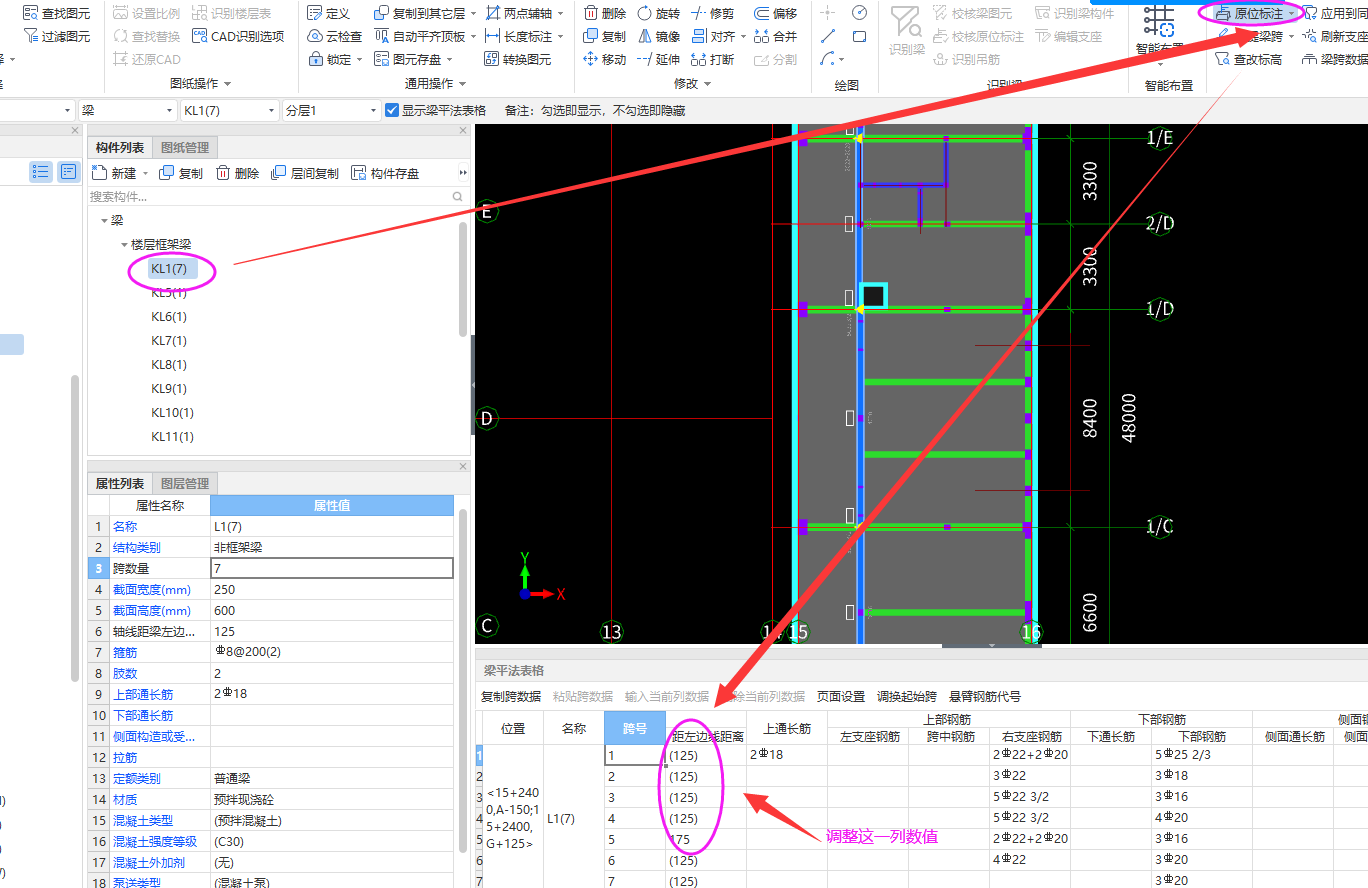The width and height of the screenshot is (1368, 888).
Task: Open the 复制到其它层 dropdown arrow
Action: tap(472, 13)
